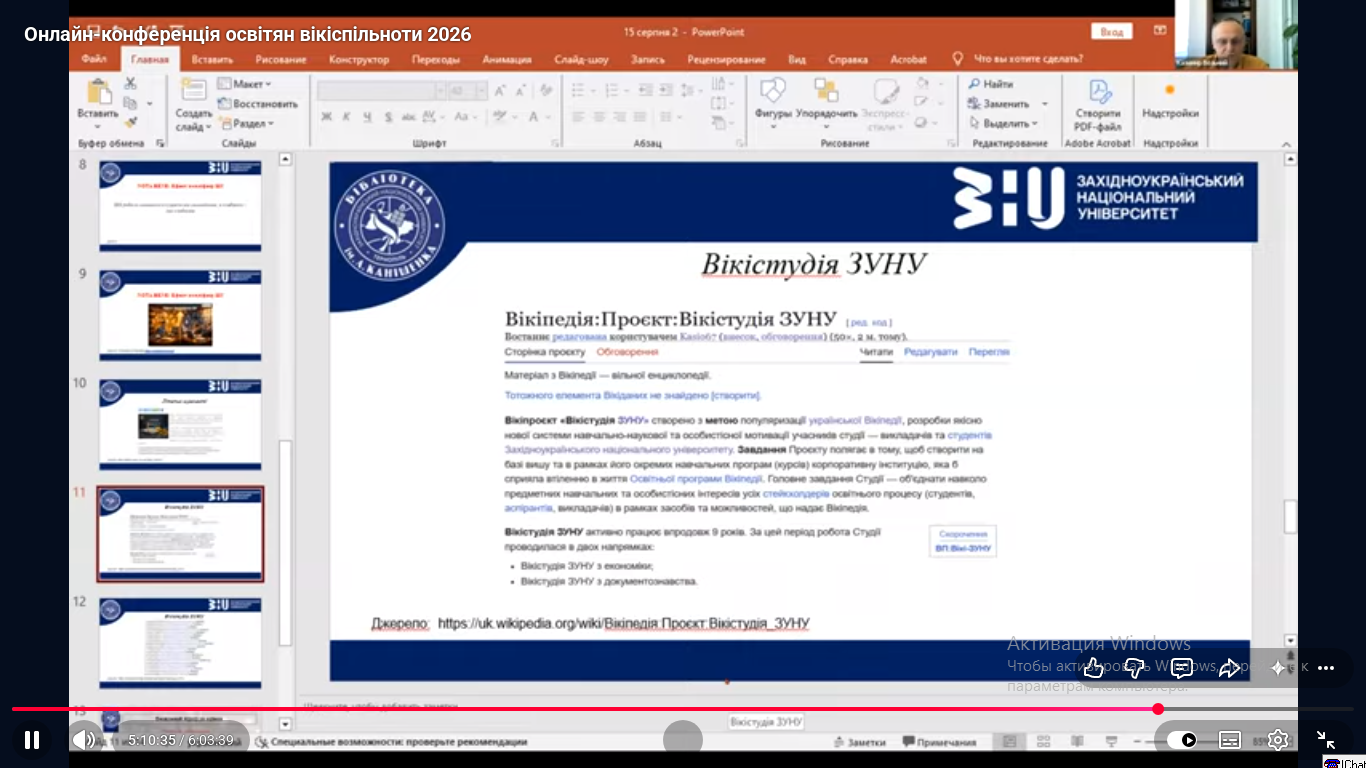
Task: Open the Вид ribbon tab
Action: coord(797,59)
